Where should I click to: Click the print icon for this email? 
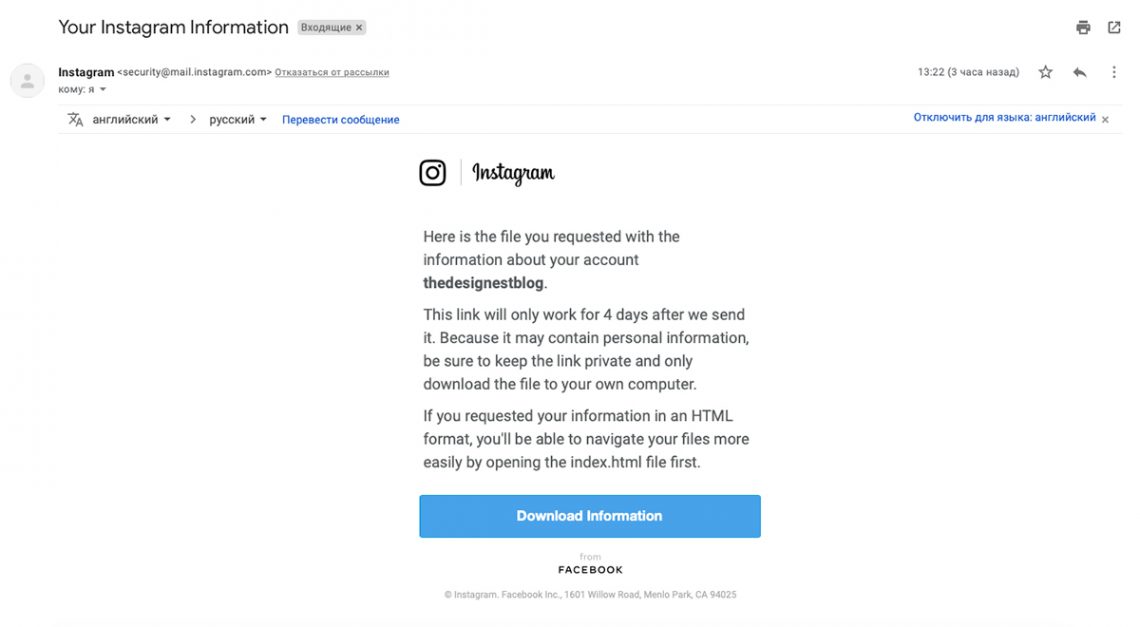tap(1083, 27)
